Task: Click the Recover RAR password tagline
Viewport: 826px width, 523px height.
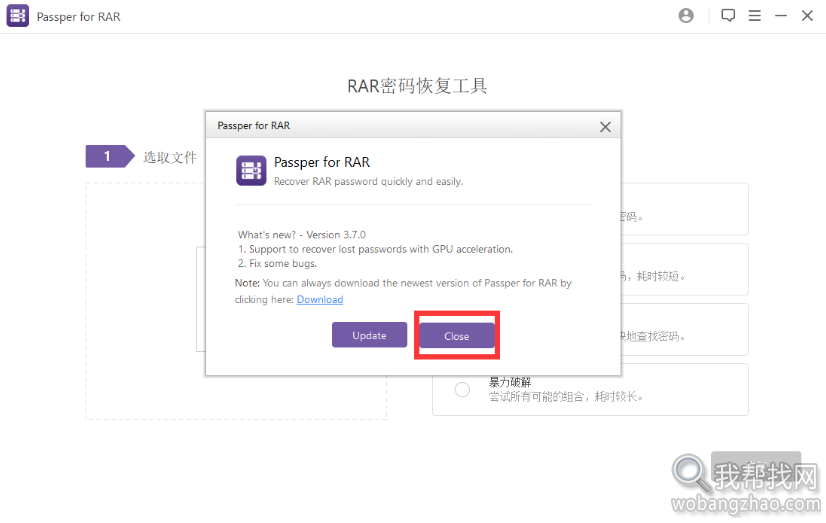Action: (368, 182)
